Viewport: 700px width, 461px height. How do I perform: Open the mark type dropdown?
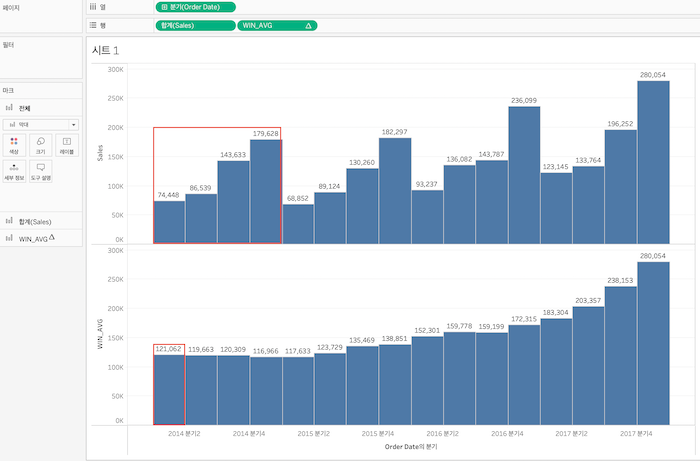click(x=41, y=125)
